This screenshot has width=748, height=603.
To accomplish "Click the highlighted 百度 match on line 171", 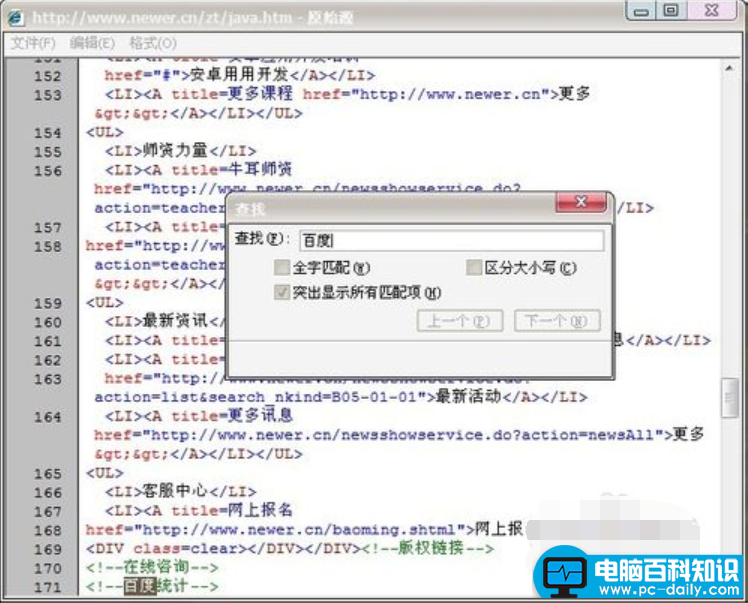I will pos(140,586).
